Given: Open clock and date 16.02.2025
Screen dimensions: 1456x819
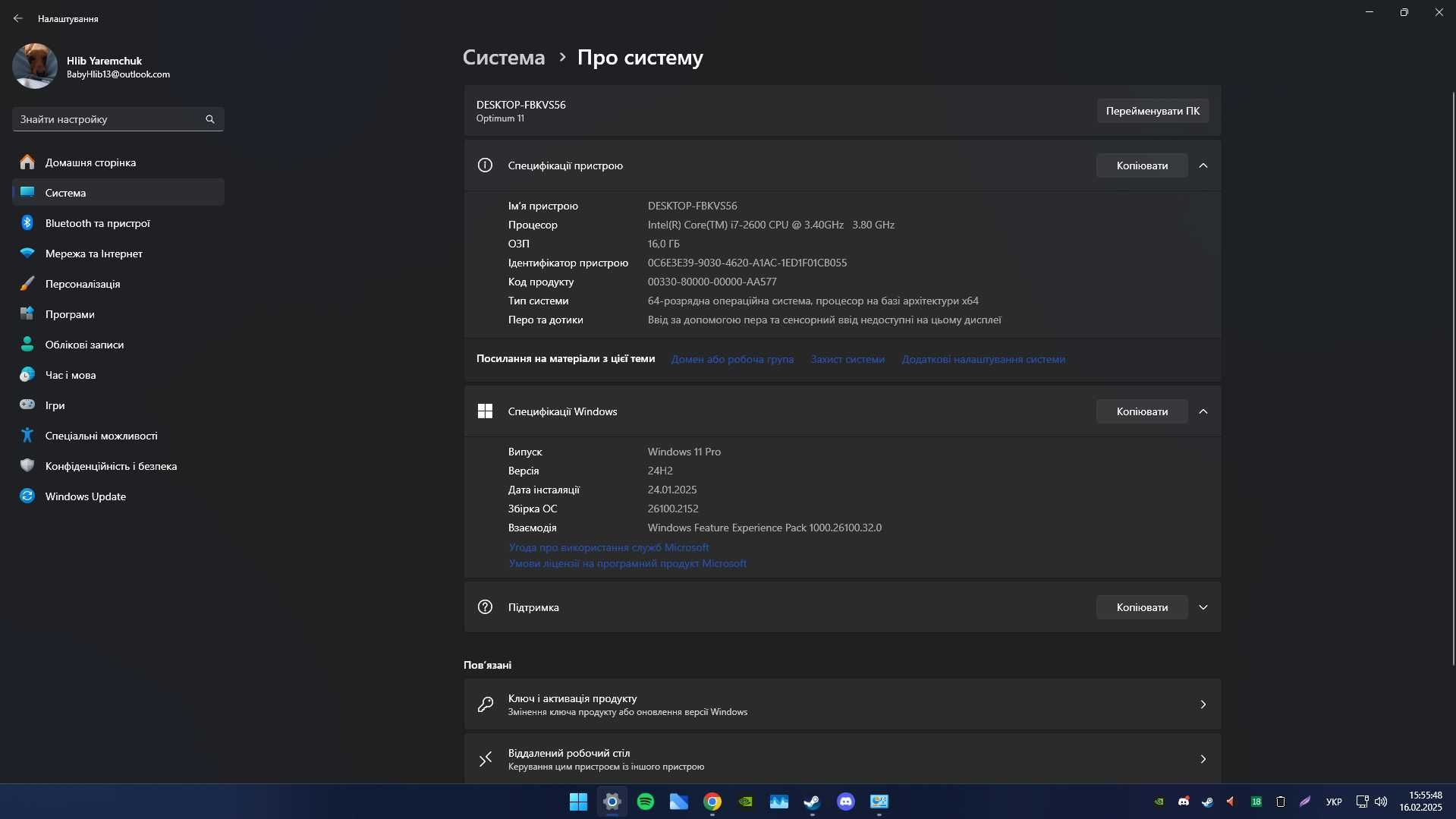Looking at the screenshot, I should click(1420, 802).
